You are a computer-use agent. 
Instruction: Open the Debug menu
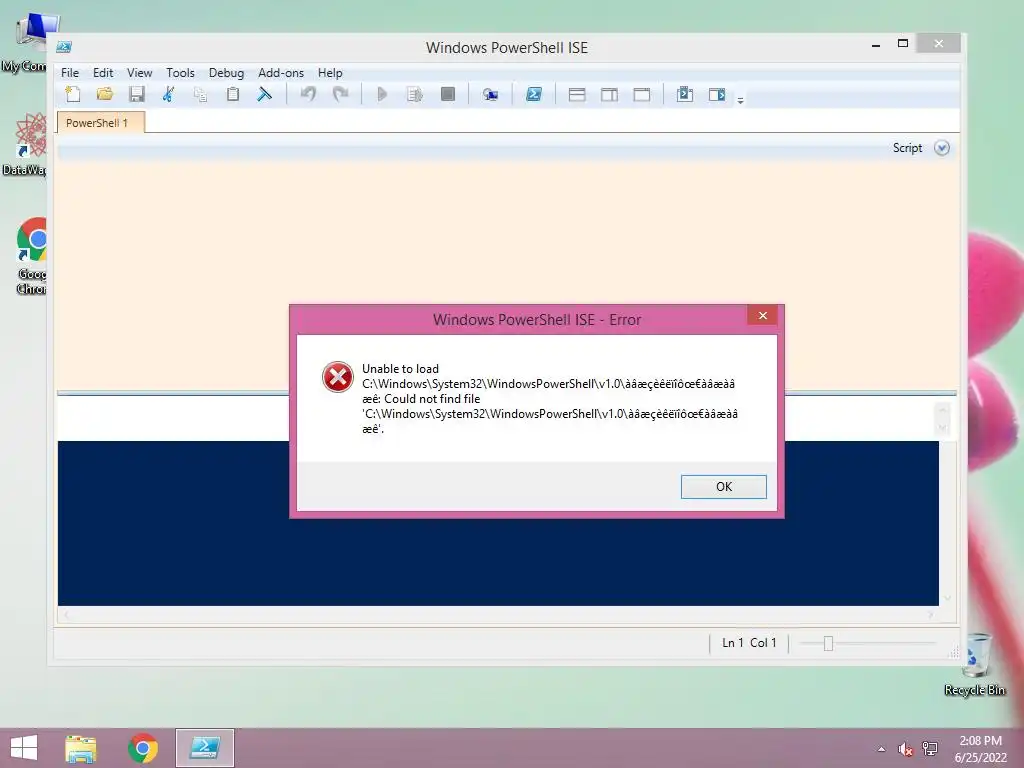tap(226, 72)
